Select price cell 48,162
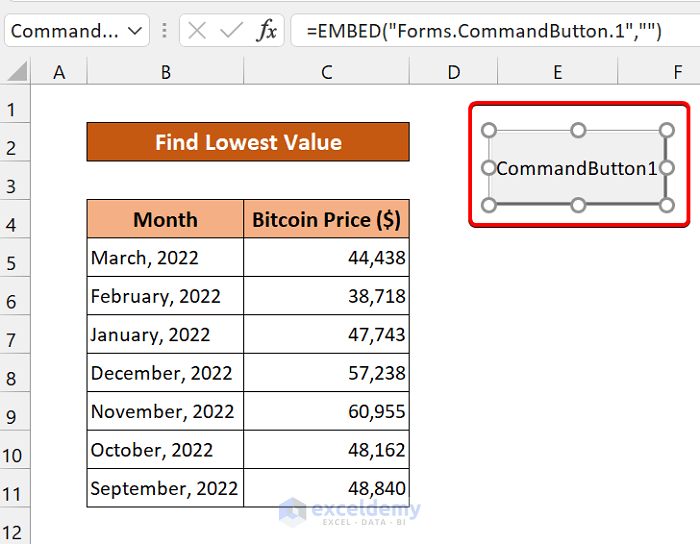 [x=327, y=449]
